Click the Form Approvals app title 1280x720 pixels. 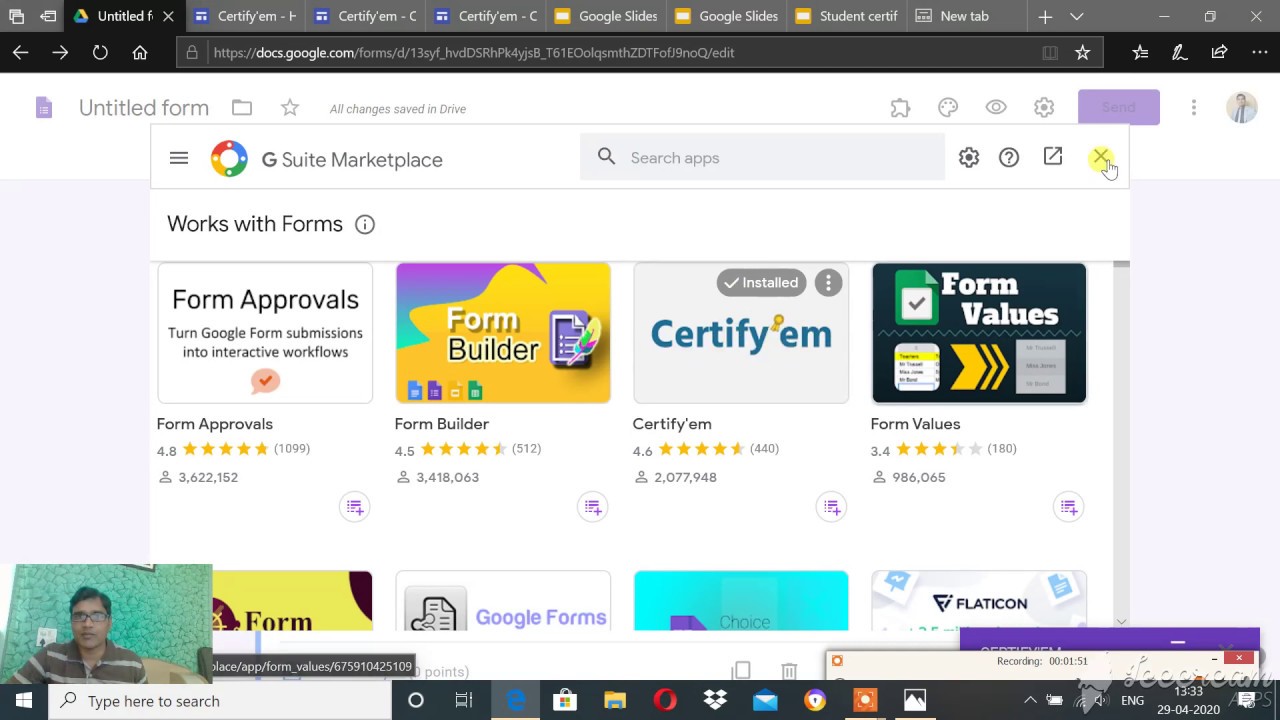click(x=214, y=424)
